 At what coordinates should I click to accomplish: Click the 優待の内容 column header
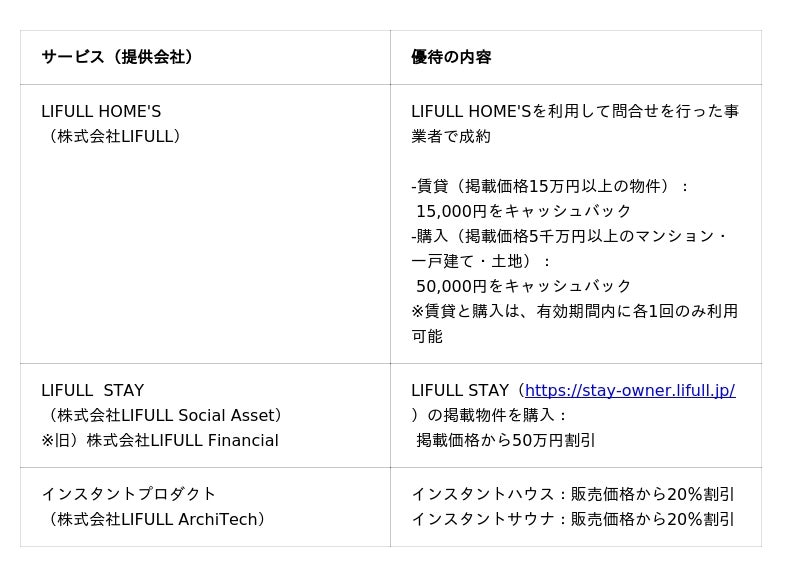(451, 57)
